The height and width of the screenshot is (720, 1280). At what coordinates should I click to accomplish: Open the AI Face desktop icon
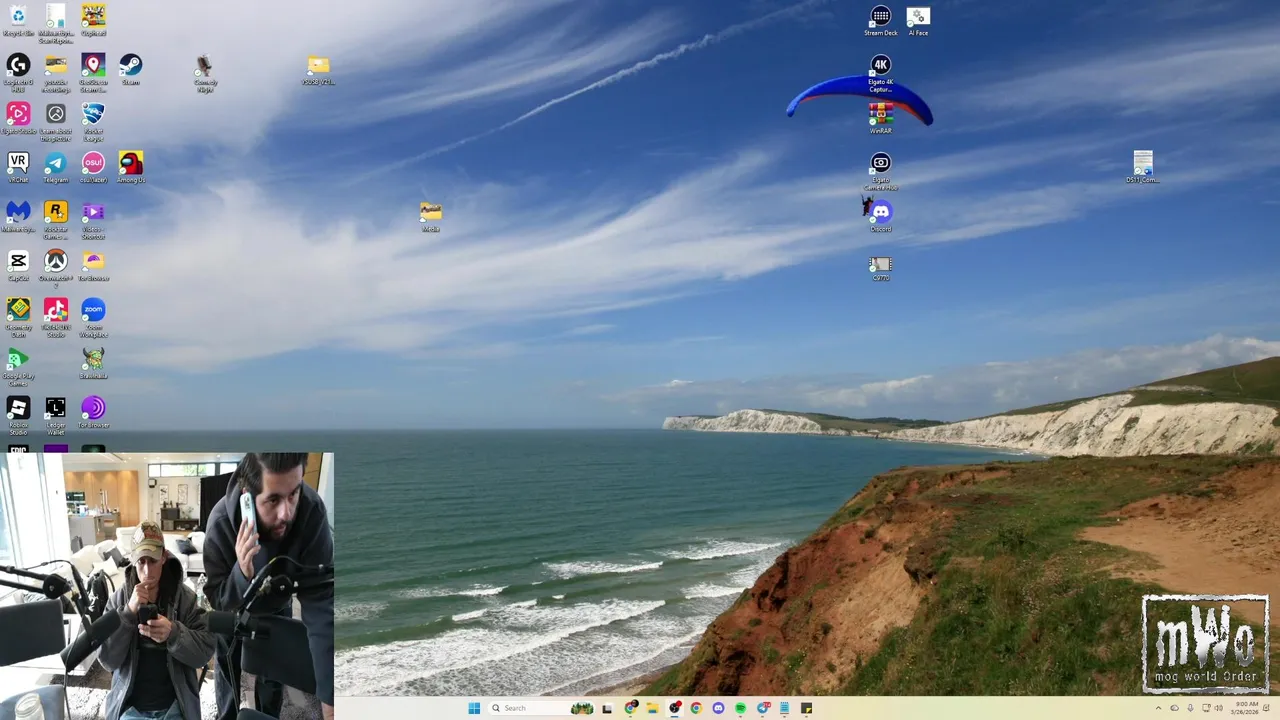click(x=918, y=20)
